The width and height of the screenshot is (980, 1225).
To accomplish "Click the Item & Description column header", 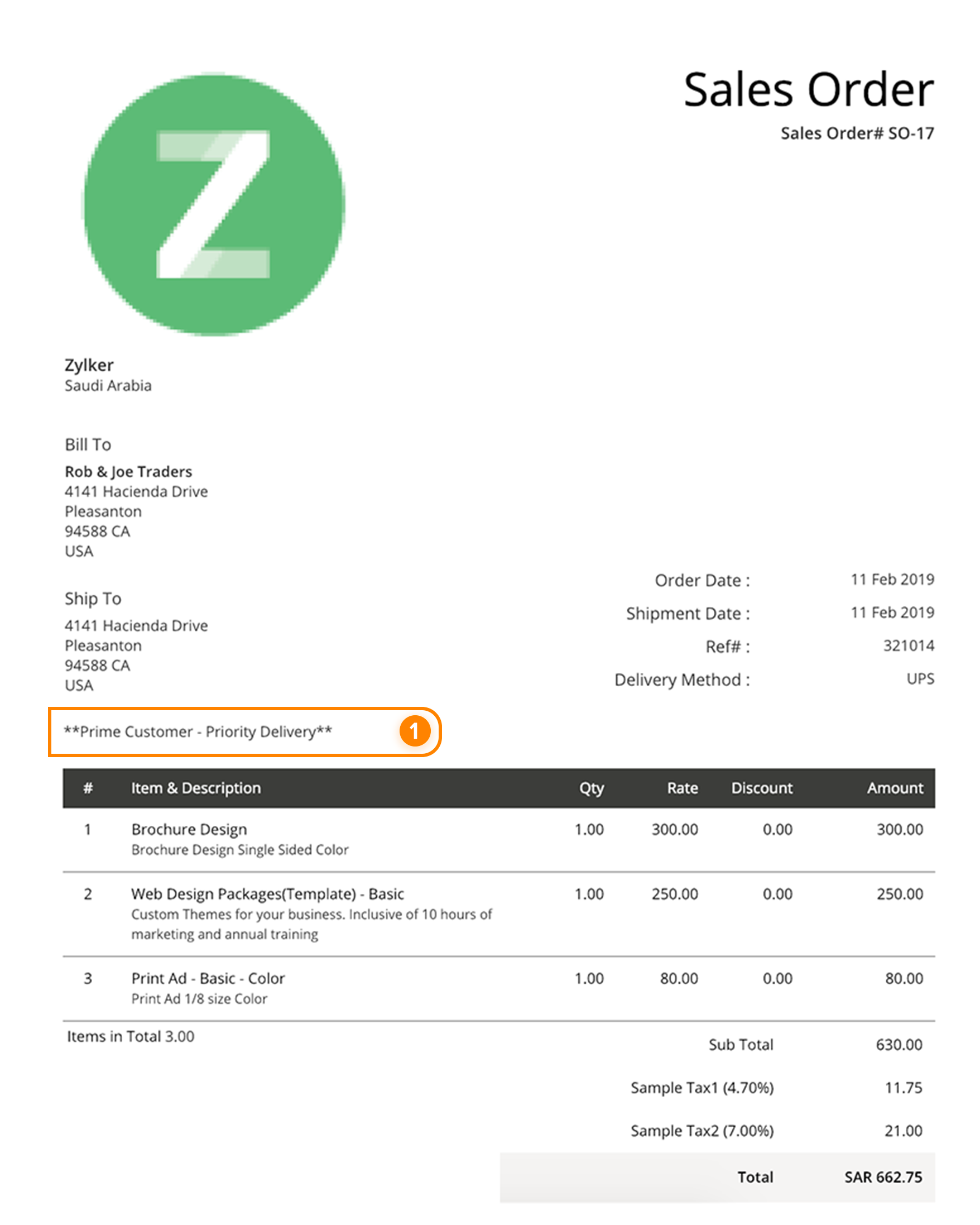I will 196,788.
